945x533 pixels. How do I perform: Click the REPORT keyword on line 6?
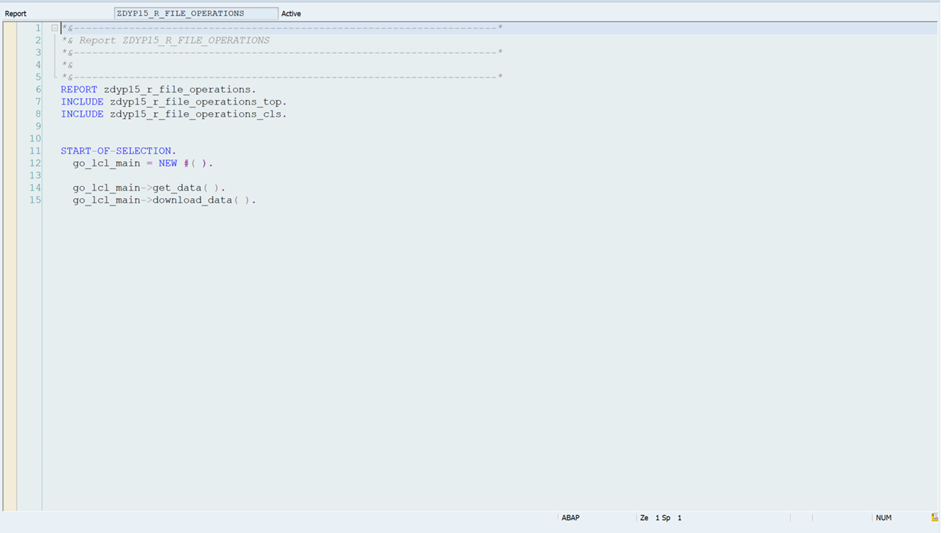[79, 90]
